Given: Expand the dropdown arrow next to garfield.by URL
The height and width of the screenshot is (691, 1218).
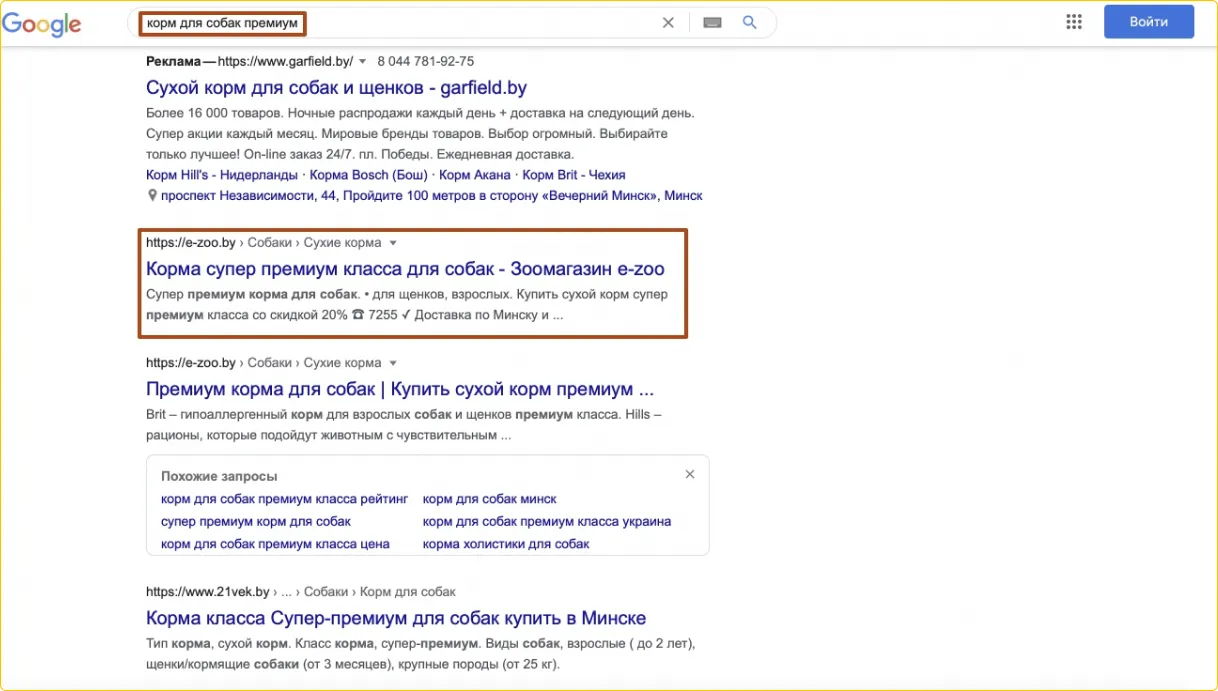Looking at the screenshot, I should click(x=363, y=62).
